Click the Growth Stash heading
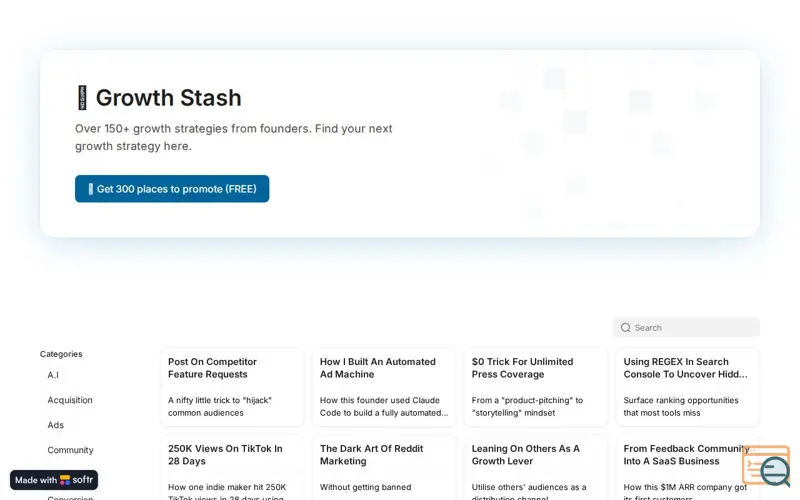This screenshot has width=800, height=500. point(168,98)
